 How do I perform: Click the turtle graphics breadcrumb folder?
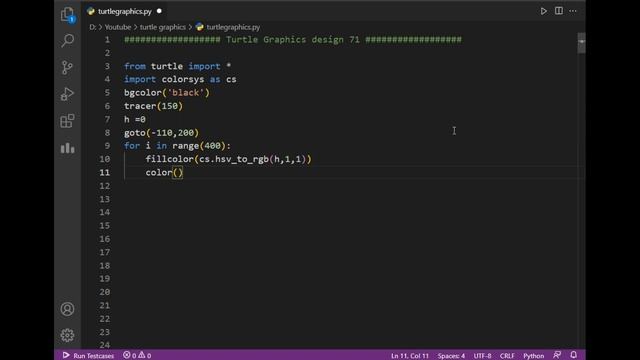tap(162, 27)
